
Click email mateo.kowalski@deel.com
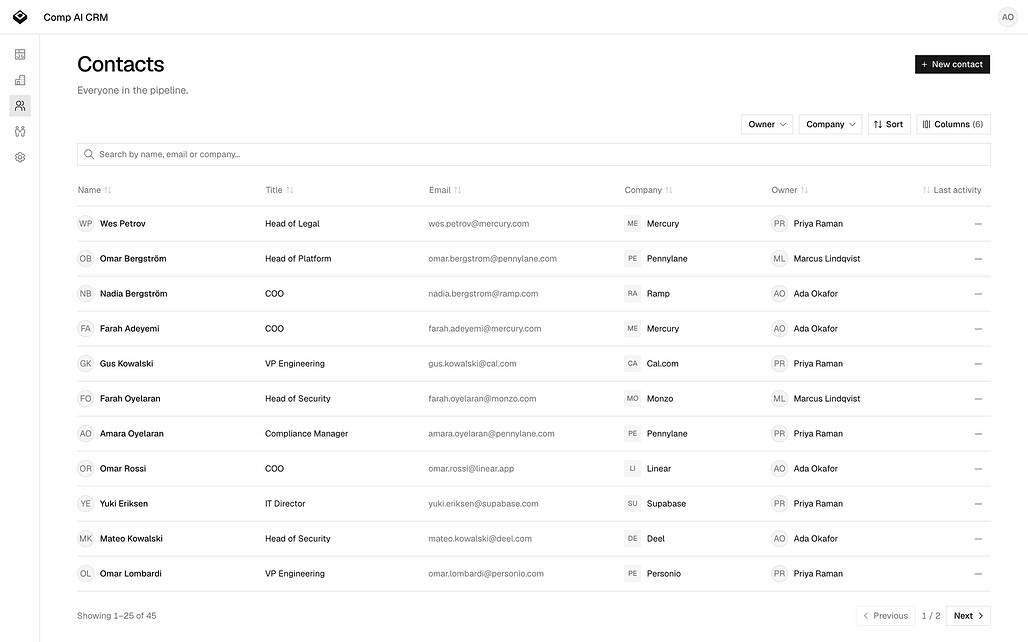point(480,538)
